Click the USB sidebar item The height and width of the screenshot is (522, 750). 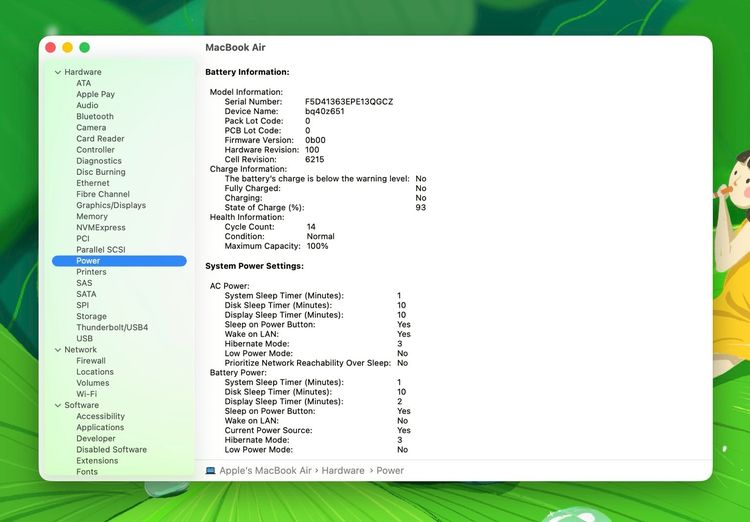tap(84, 338)
